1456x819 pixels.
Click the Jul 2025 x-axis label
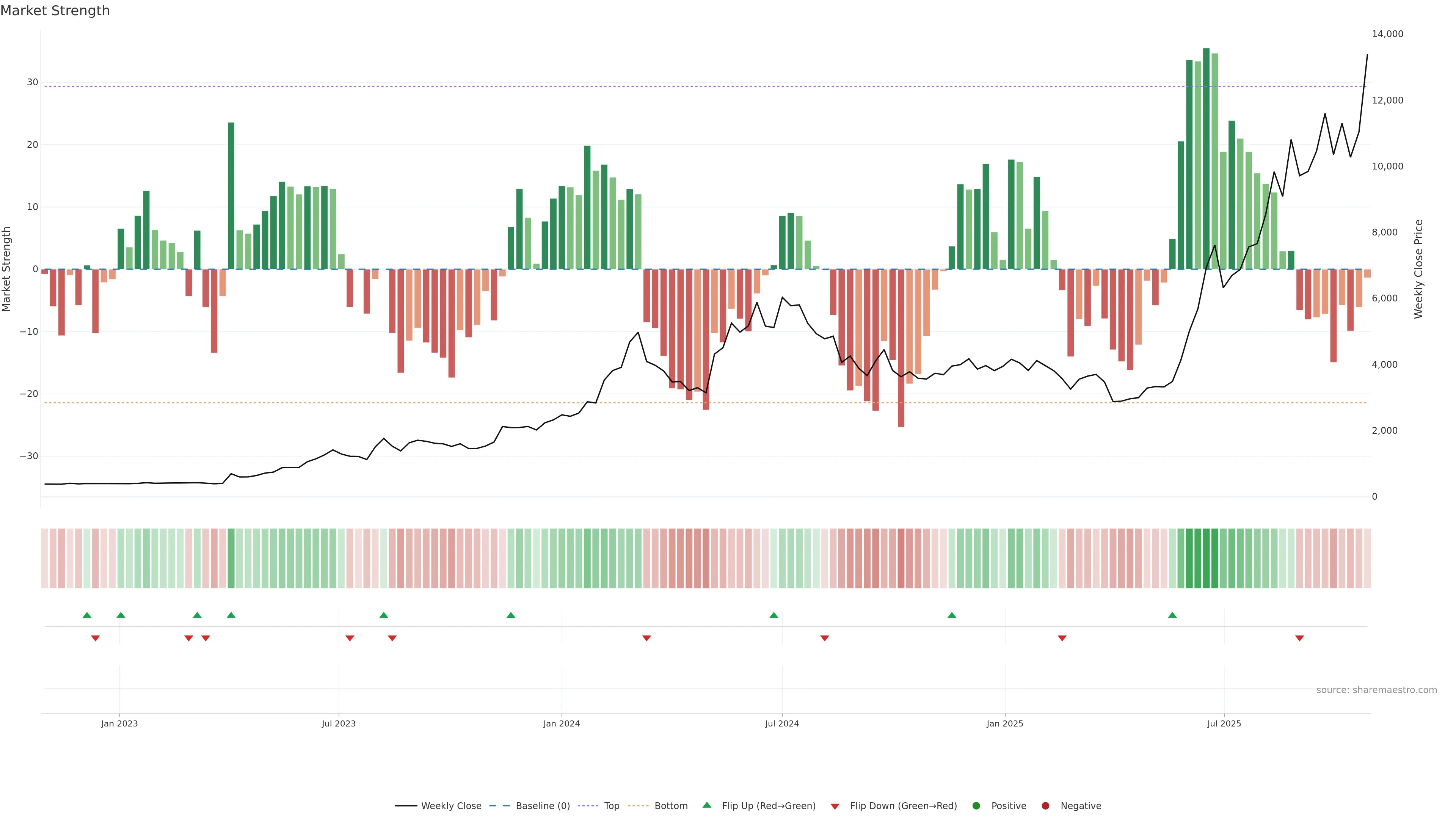tap(1224, 723)
